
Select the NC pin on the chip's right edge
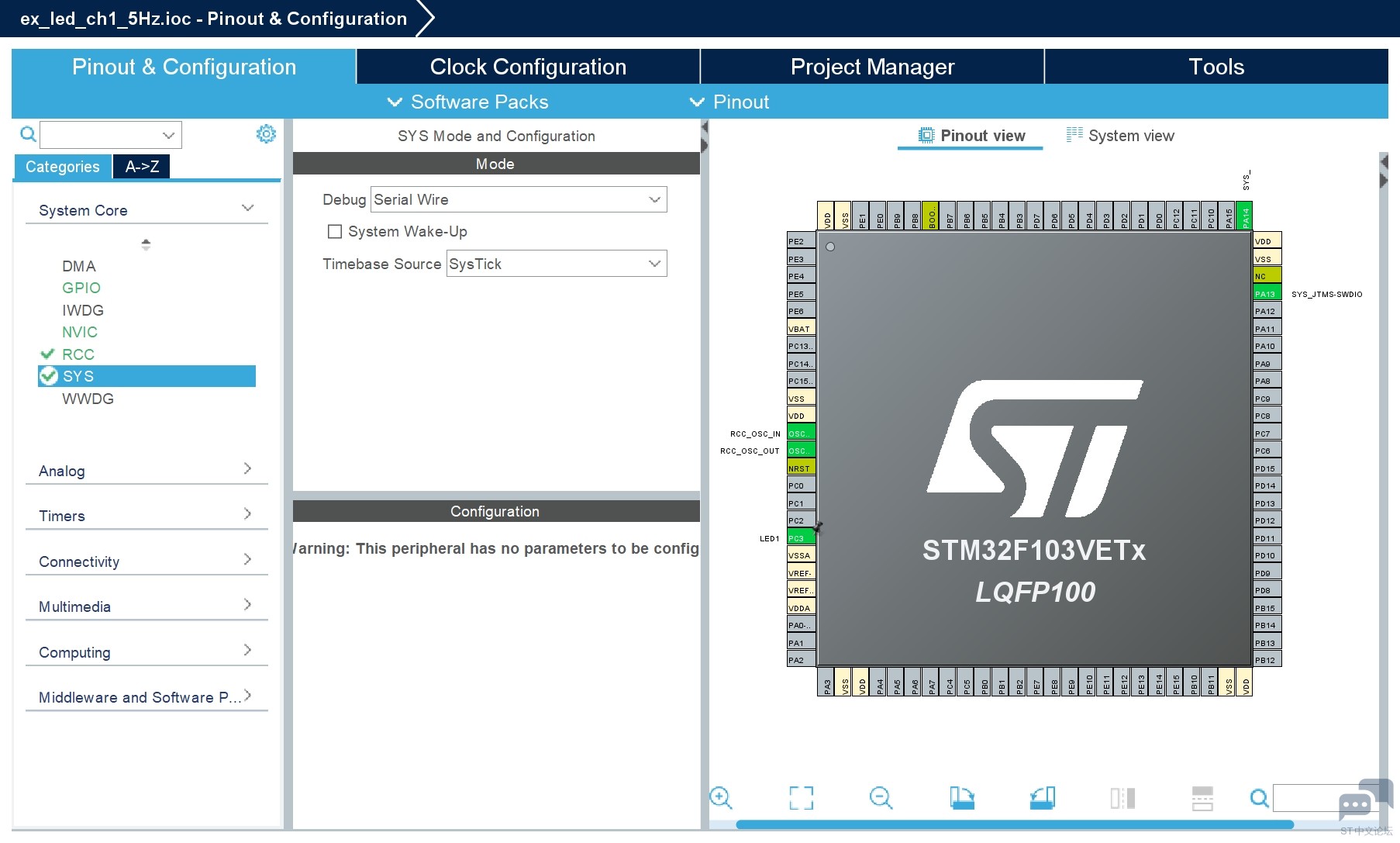(x=1267, y=276)
